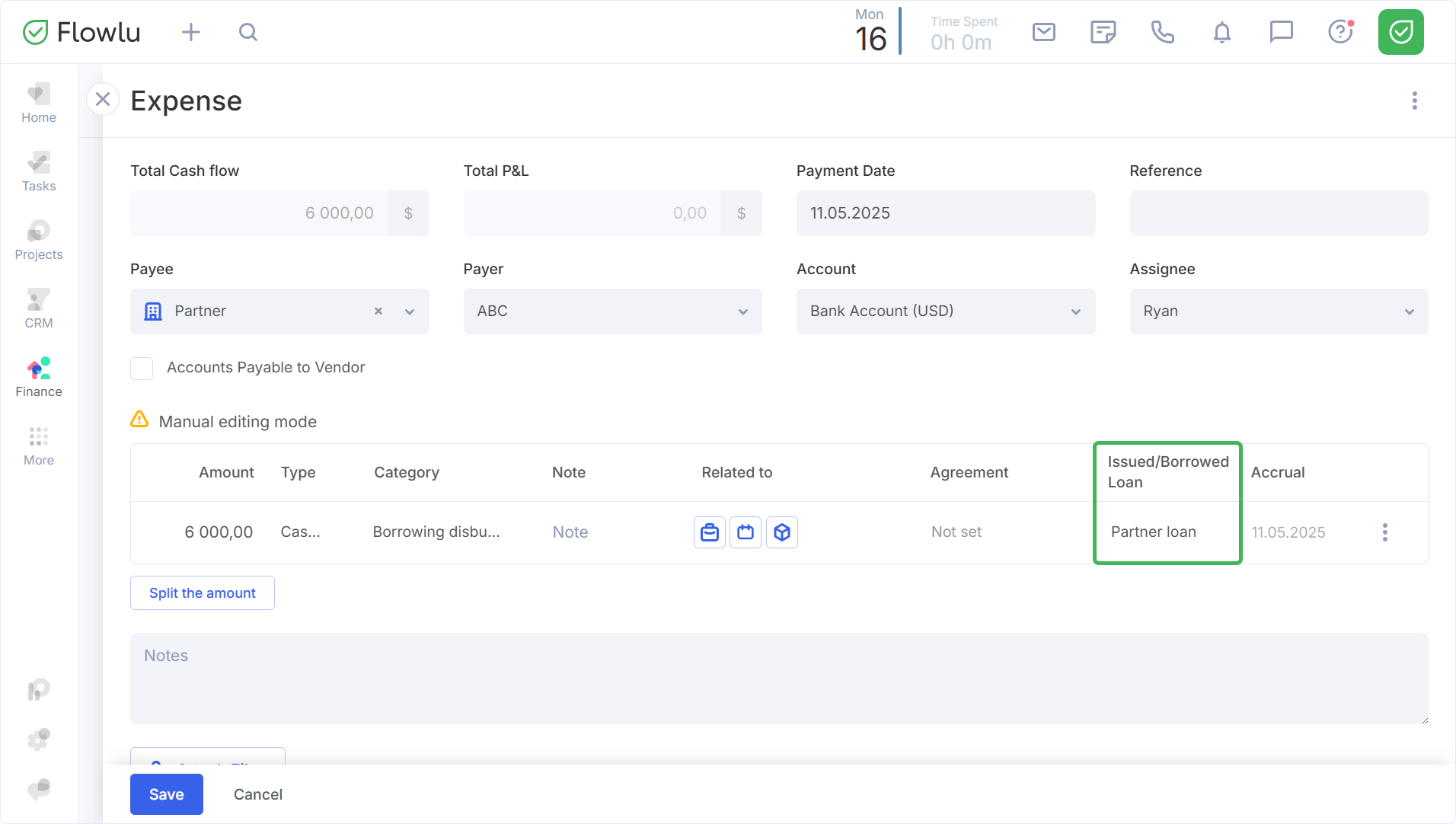This screenshot has height=824, width=1456.
Task: Click the Split the amount button
Action: (203, 593)
